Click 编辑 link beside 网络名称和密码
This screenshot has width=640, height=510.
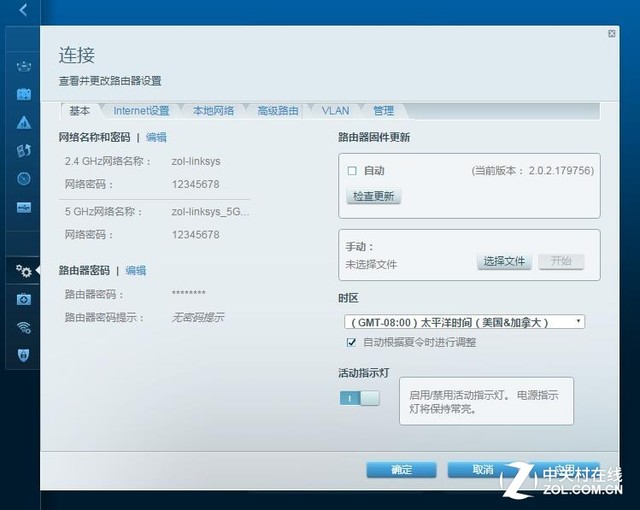[156, 137]
